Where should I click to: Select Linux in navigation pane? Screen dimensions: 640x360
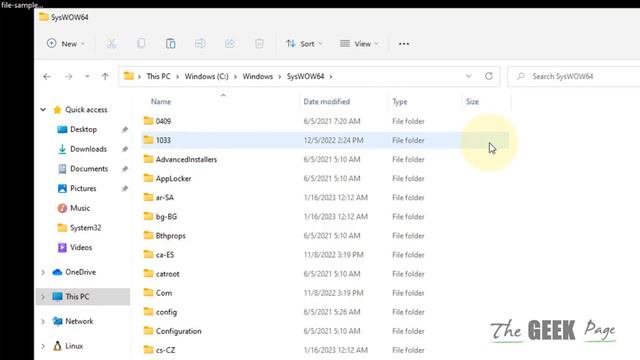[74, 346]
